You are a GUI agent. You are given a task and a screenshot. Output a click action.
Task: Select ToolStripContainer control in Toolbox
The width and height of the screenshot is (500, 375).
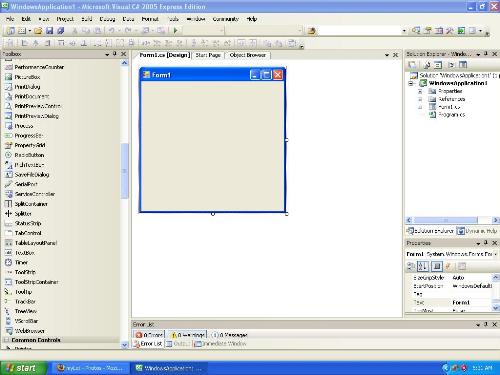[x=36, y=282]
